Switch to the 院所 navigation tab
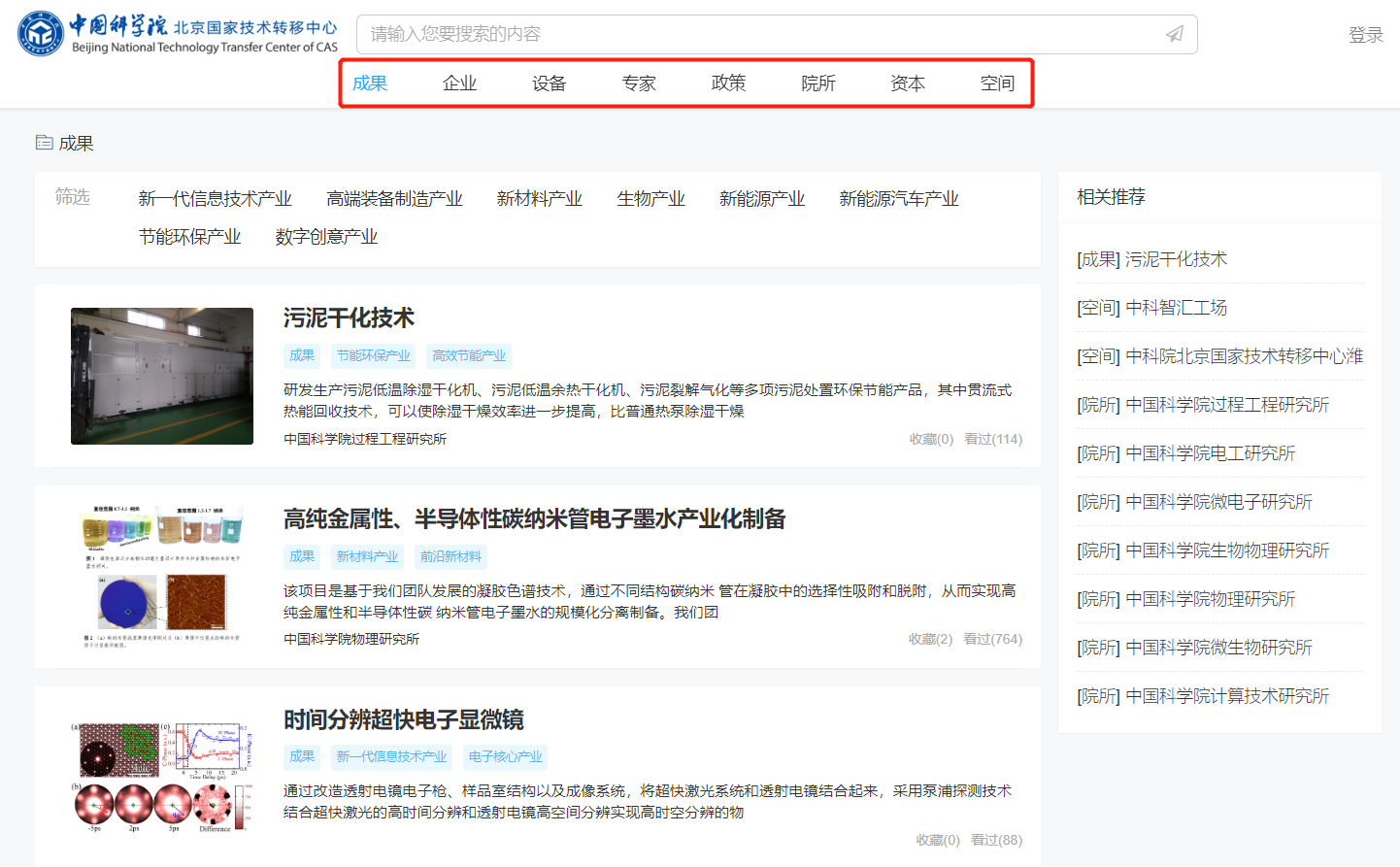The height and width of the screenshot is (867, 1400). pos(818,83)
